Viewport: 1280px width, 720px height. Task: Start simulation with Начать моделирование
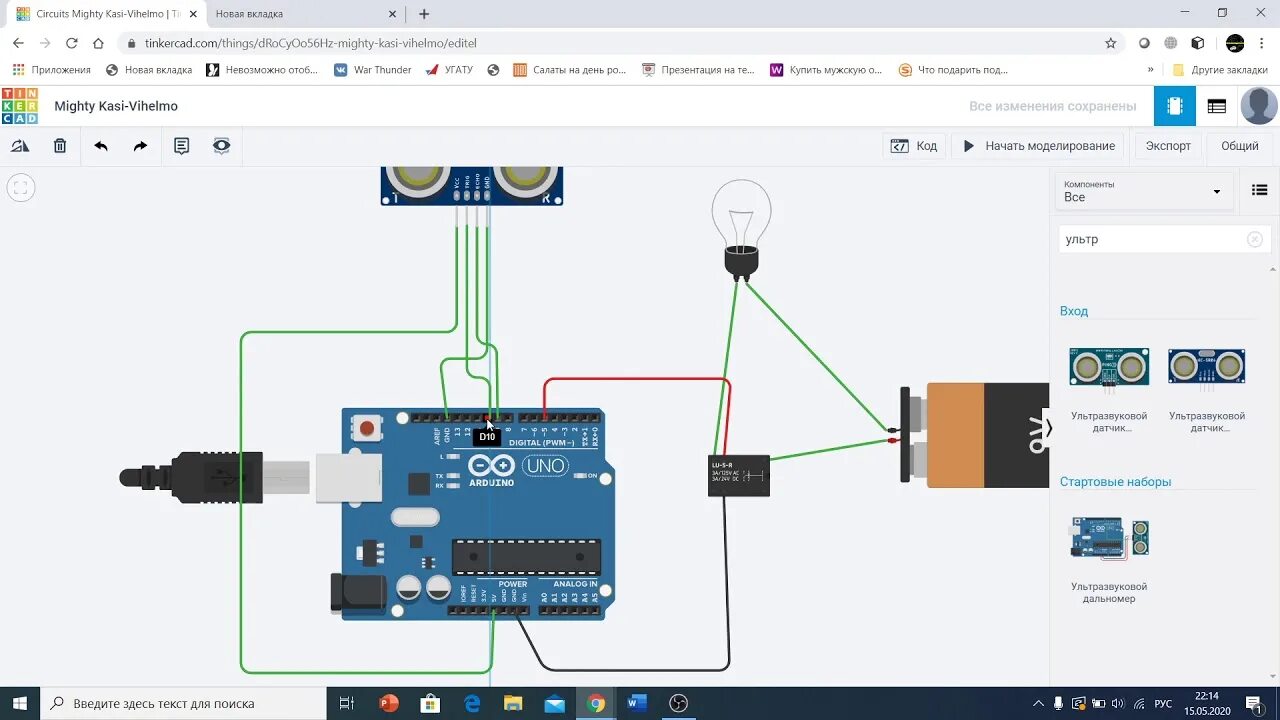point(1037,145)
